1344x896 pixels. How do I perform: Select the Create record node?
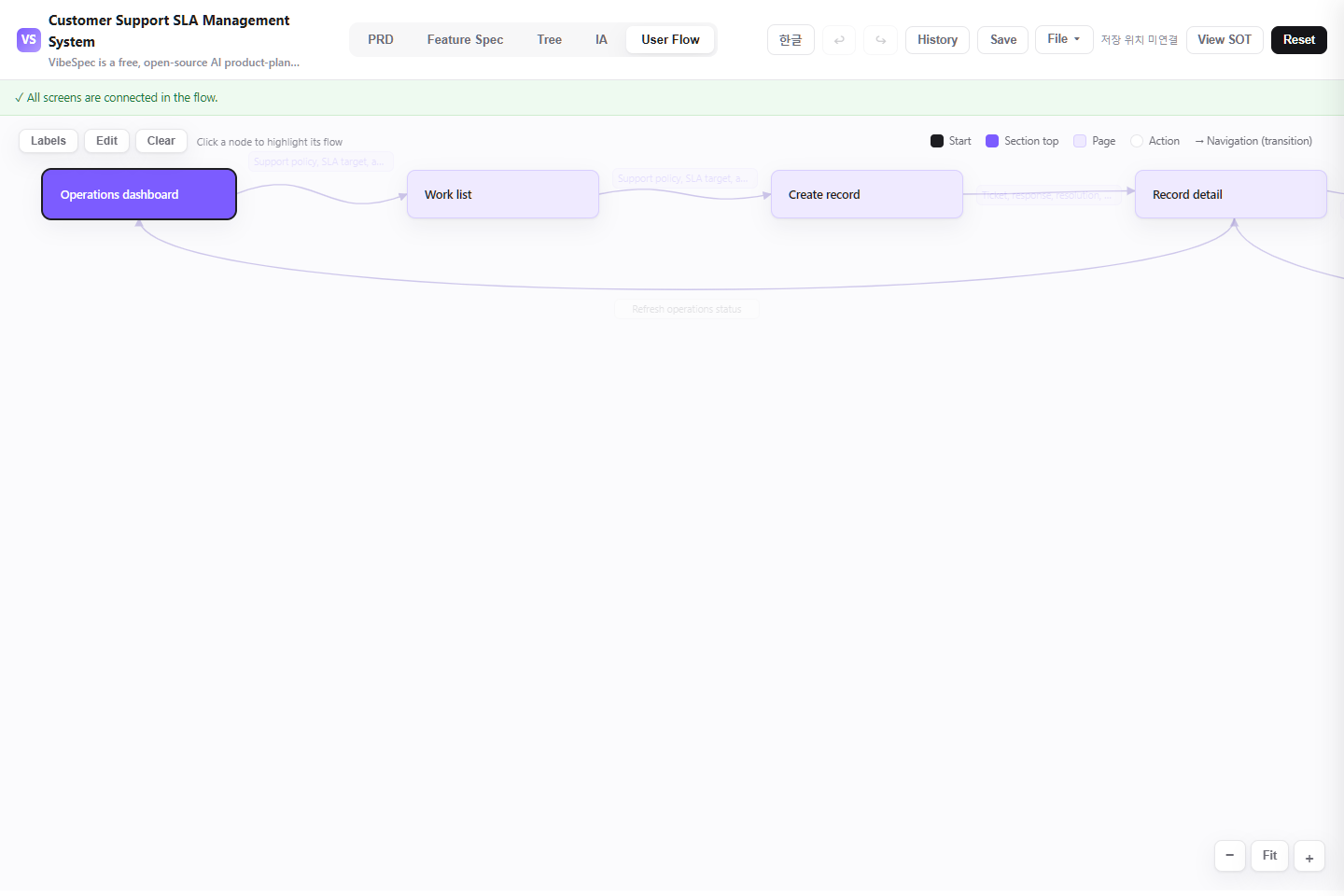point(867,194)
